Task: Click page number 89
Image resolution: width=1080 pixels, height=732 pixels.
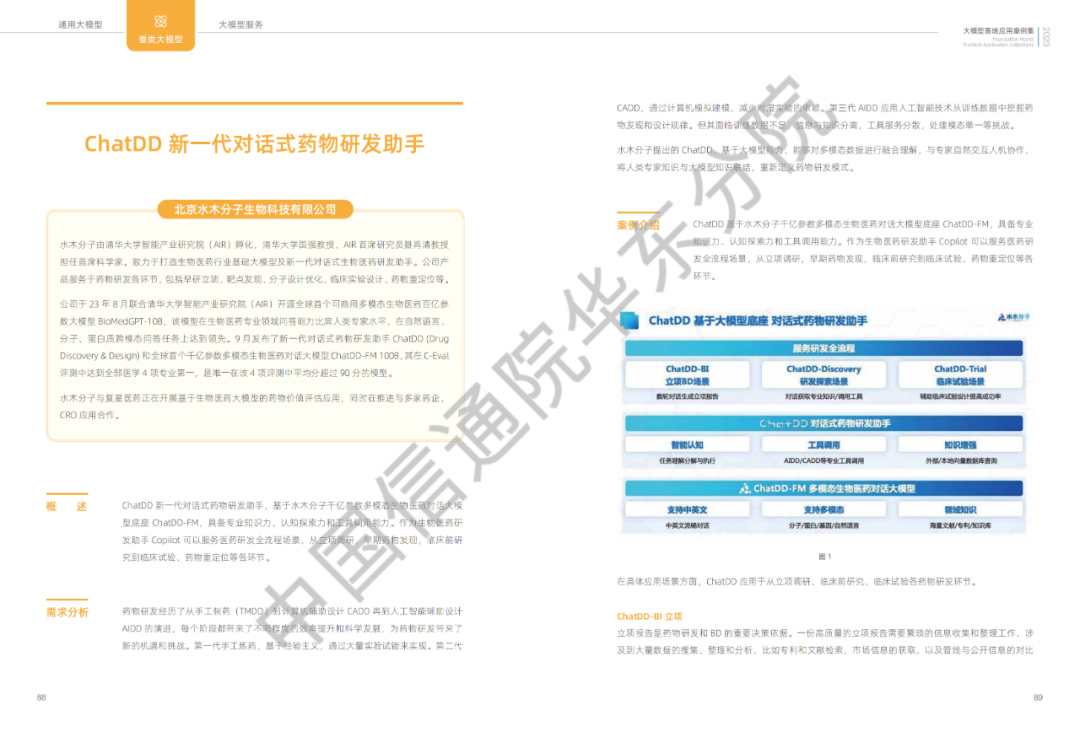Action: pos(1038,698)
